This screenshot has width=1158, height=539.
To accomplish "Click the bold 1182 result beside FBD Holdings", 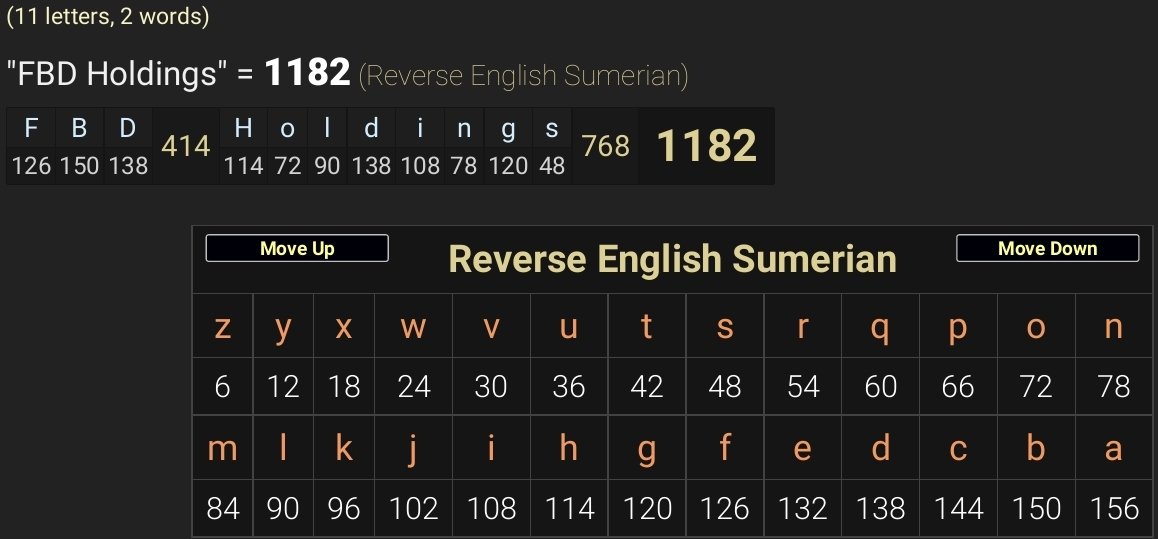I will pos(307,72).
